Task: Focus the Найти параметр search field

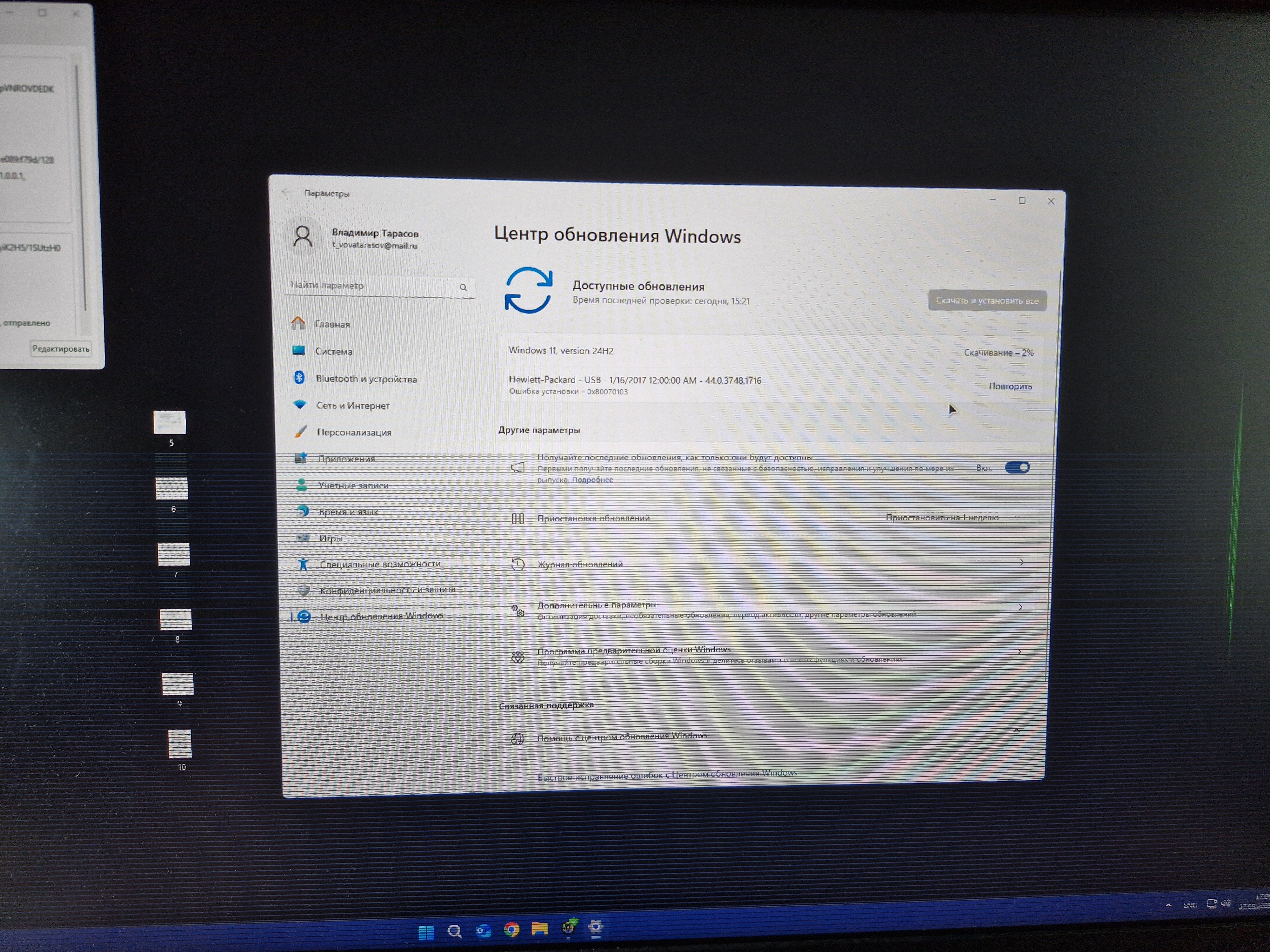Action: point(379,286)
